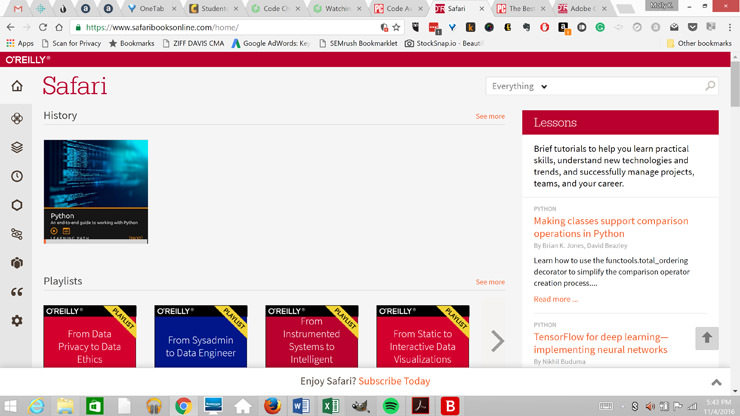Open Word from the taskbar
Screen dimensions: 740x416
(301, 406)
